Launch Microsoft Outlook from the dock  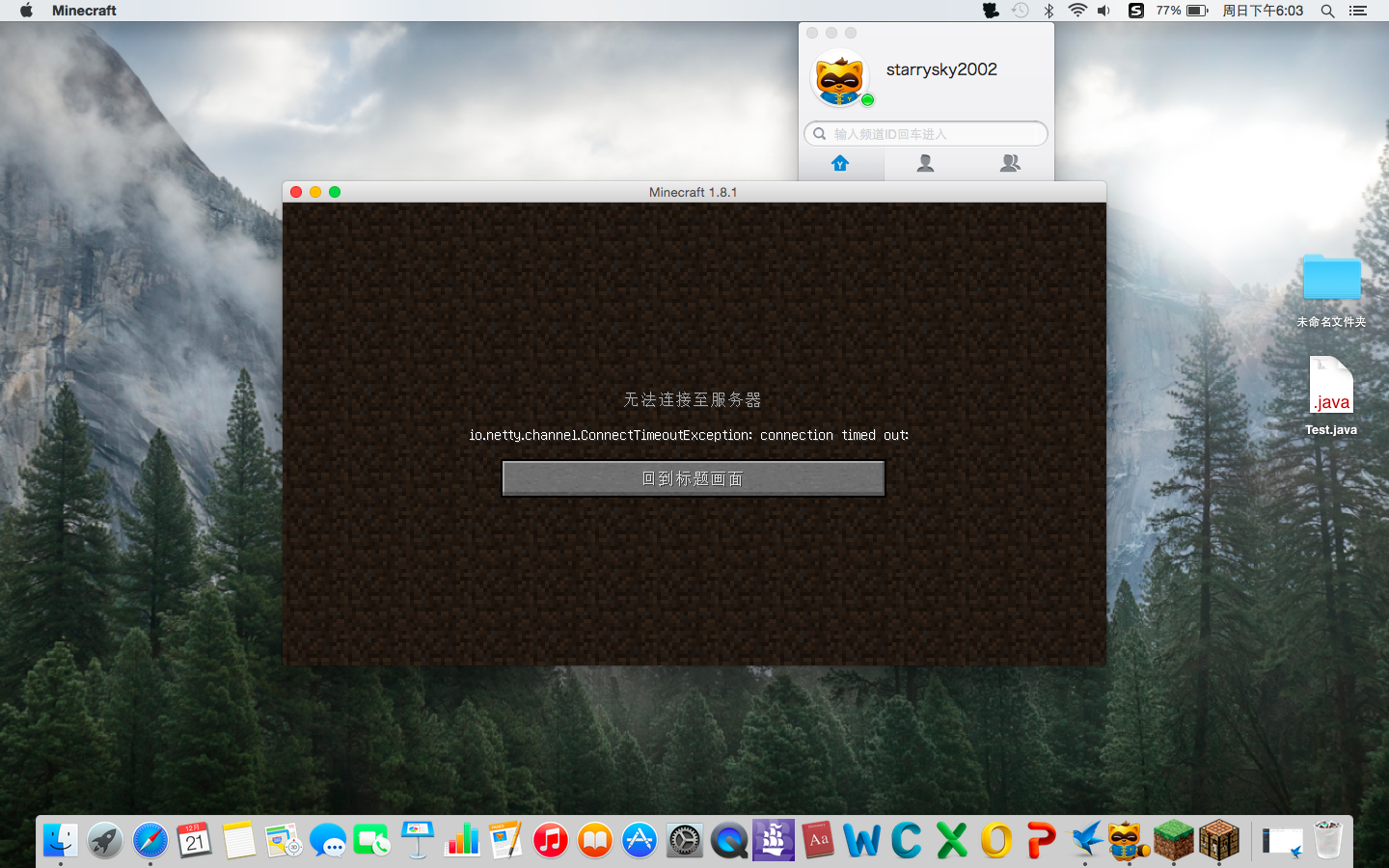996,840
